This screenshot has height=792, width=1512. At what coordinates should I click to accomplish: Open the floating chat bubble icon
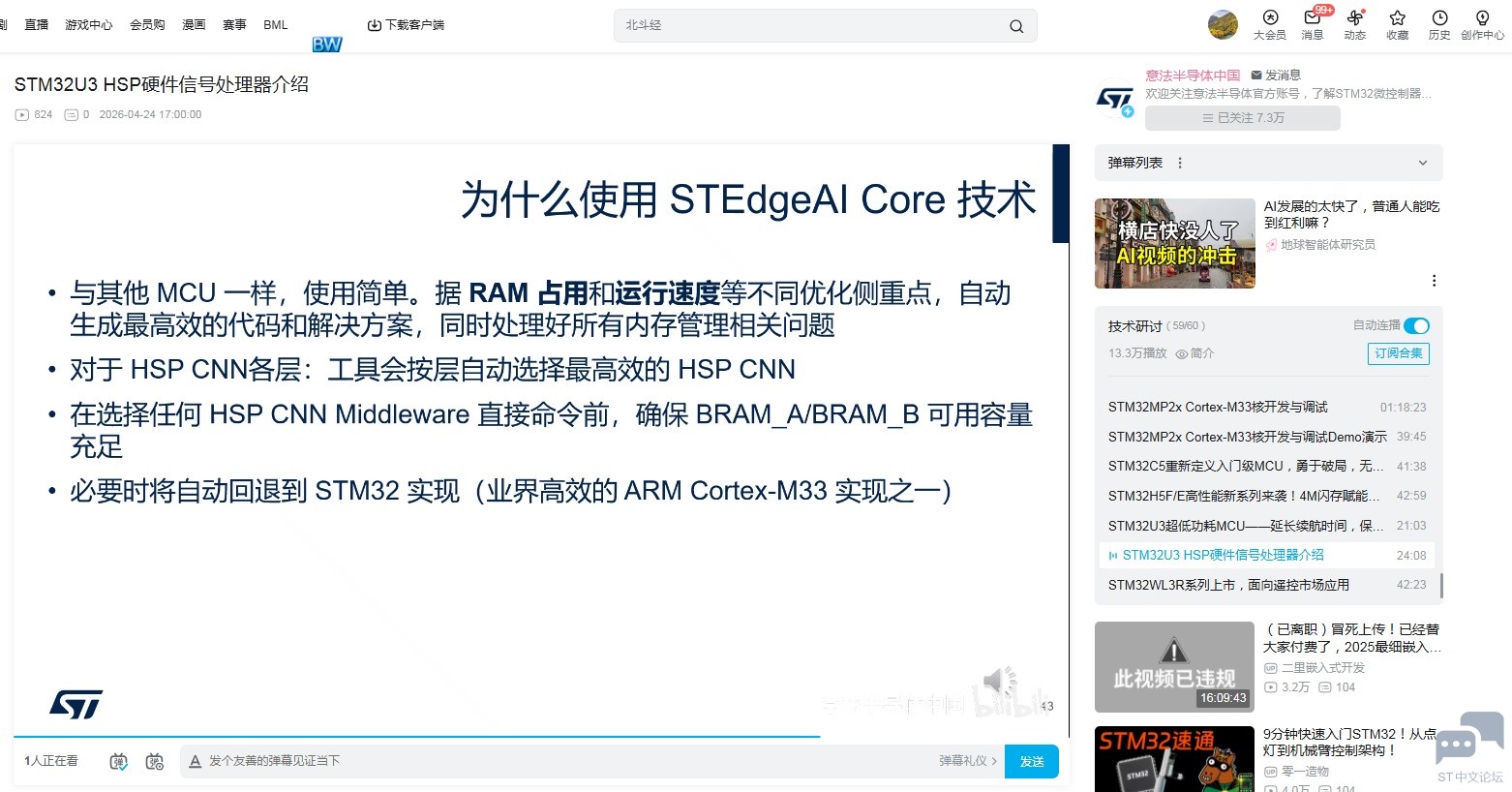coord(1469,738)
